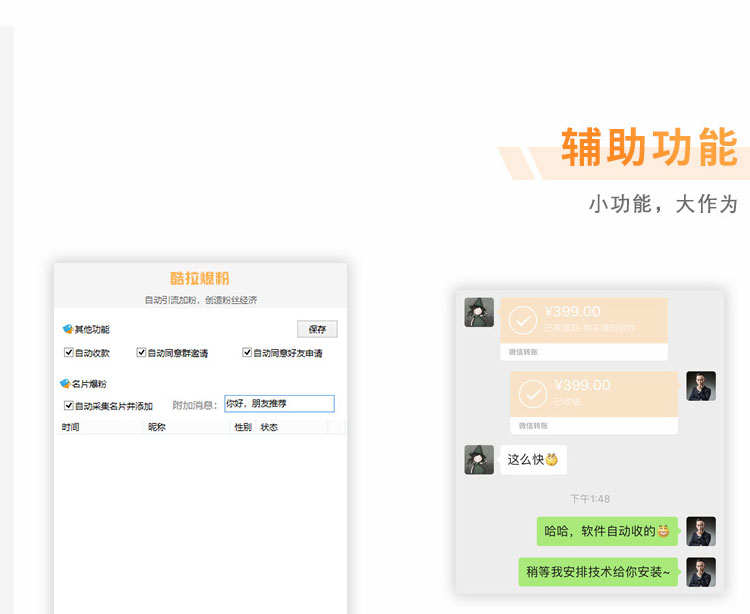Click the 哈哈，软件自动收的 message bubble

[x=607, y=531]
